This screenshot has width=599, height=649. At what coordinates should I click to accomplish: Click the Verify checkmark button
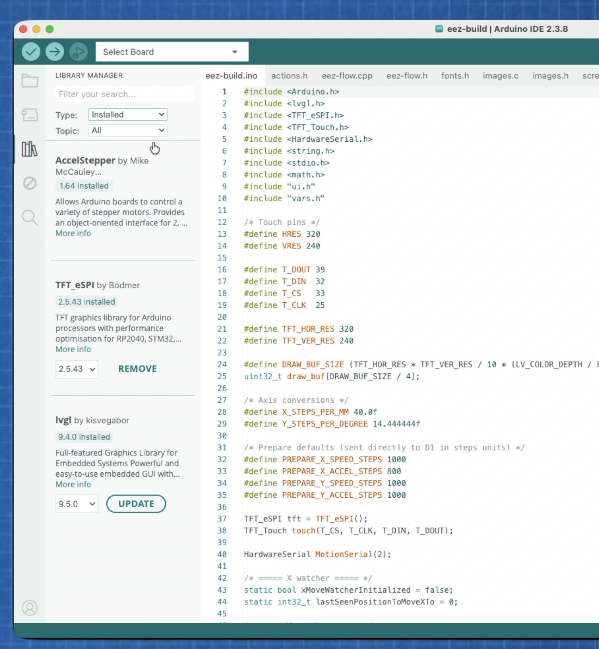31,52
